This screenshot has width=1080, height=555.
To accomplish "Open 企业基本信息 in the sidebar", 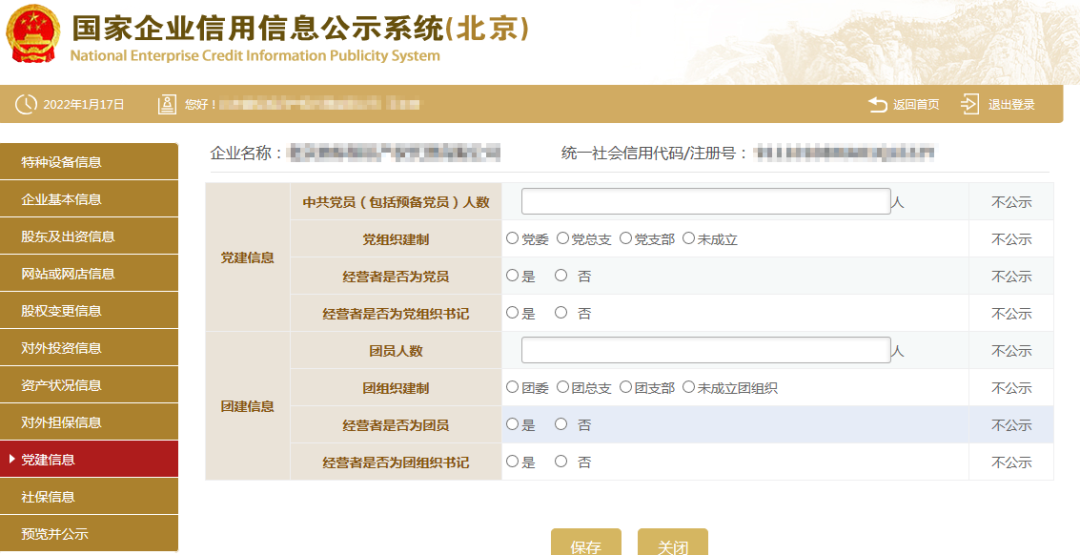I will tap(89, 199).
